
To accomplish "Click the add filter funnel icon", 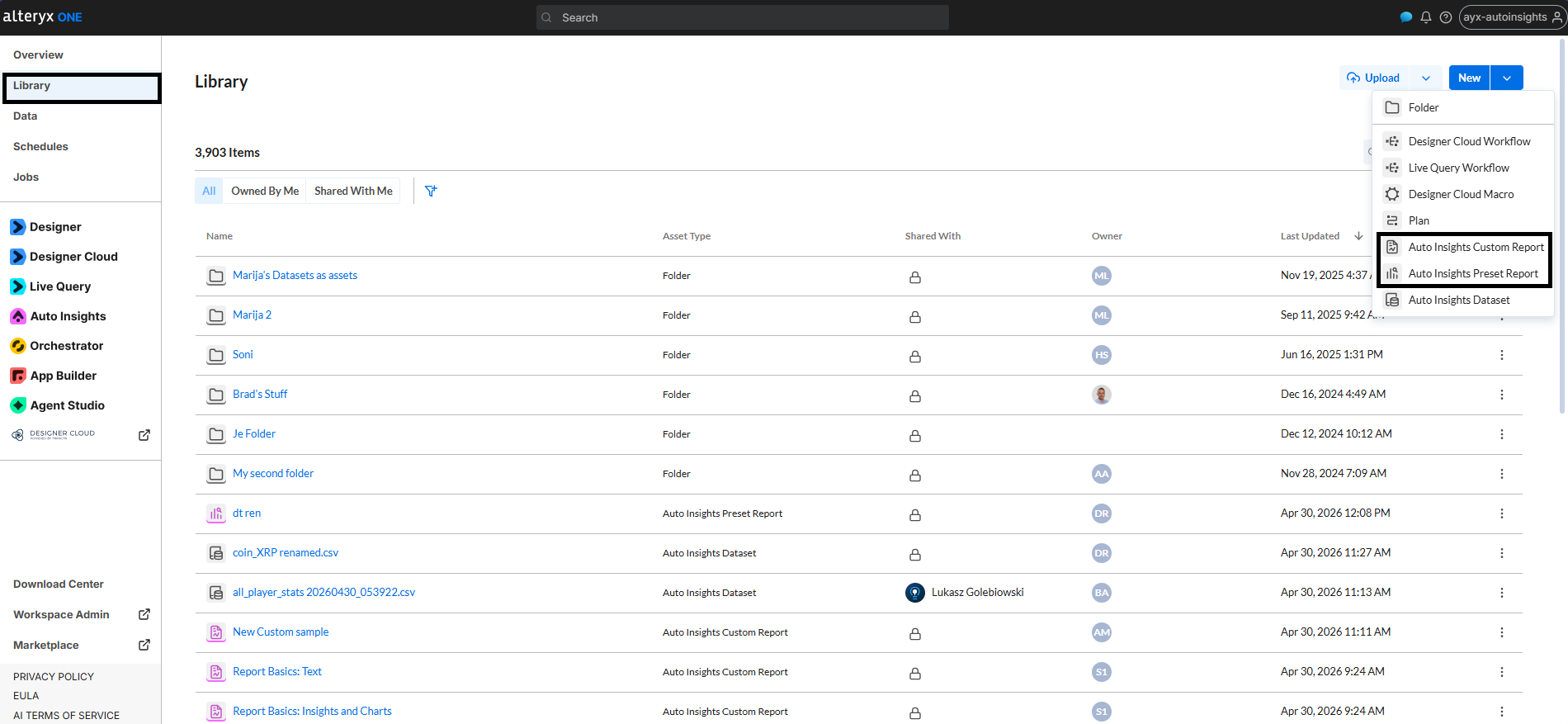I will pyautogui.click(x=431, y=191).
